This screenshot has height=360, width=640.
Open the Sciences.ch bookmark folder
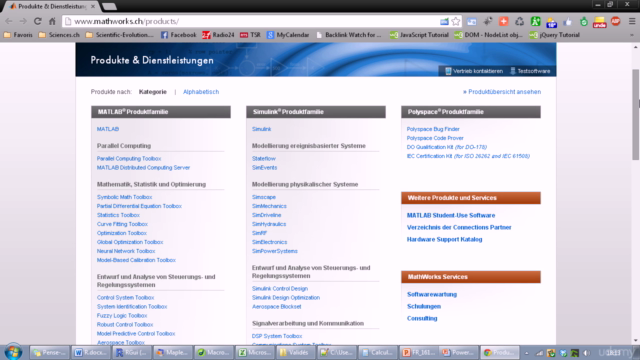[59, 35]
